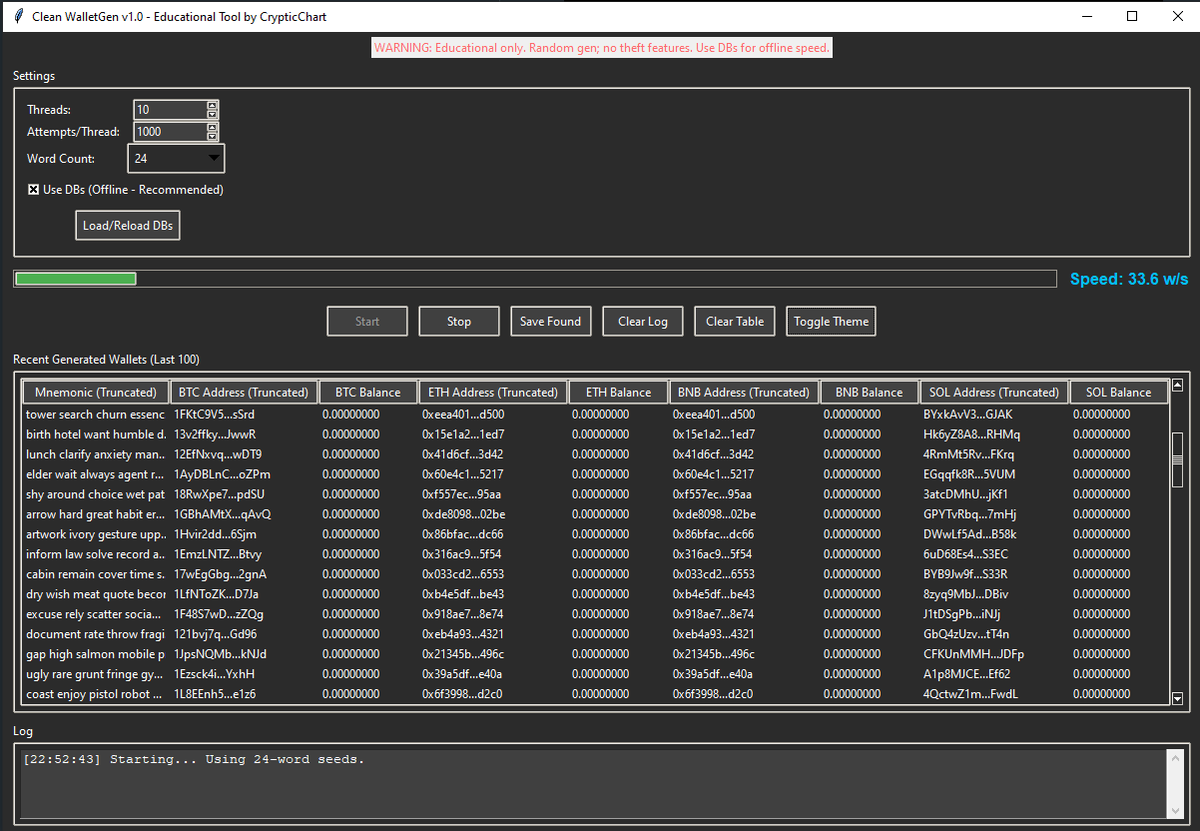Click the wallet table scrollbar thumb
The image size is (1200, 831).
point(1177,460)
